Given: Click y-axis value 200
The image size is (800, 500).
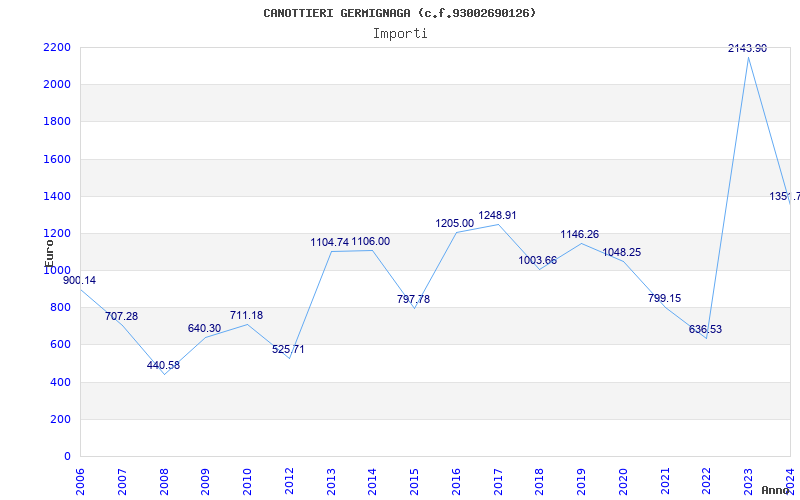Looking at the screenshot, I should pos(60,419).
